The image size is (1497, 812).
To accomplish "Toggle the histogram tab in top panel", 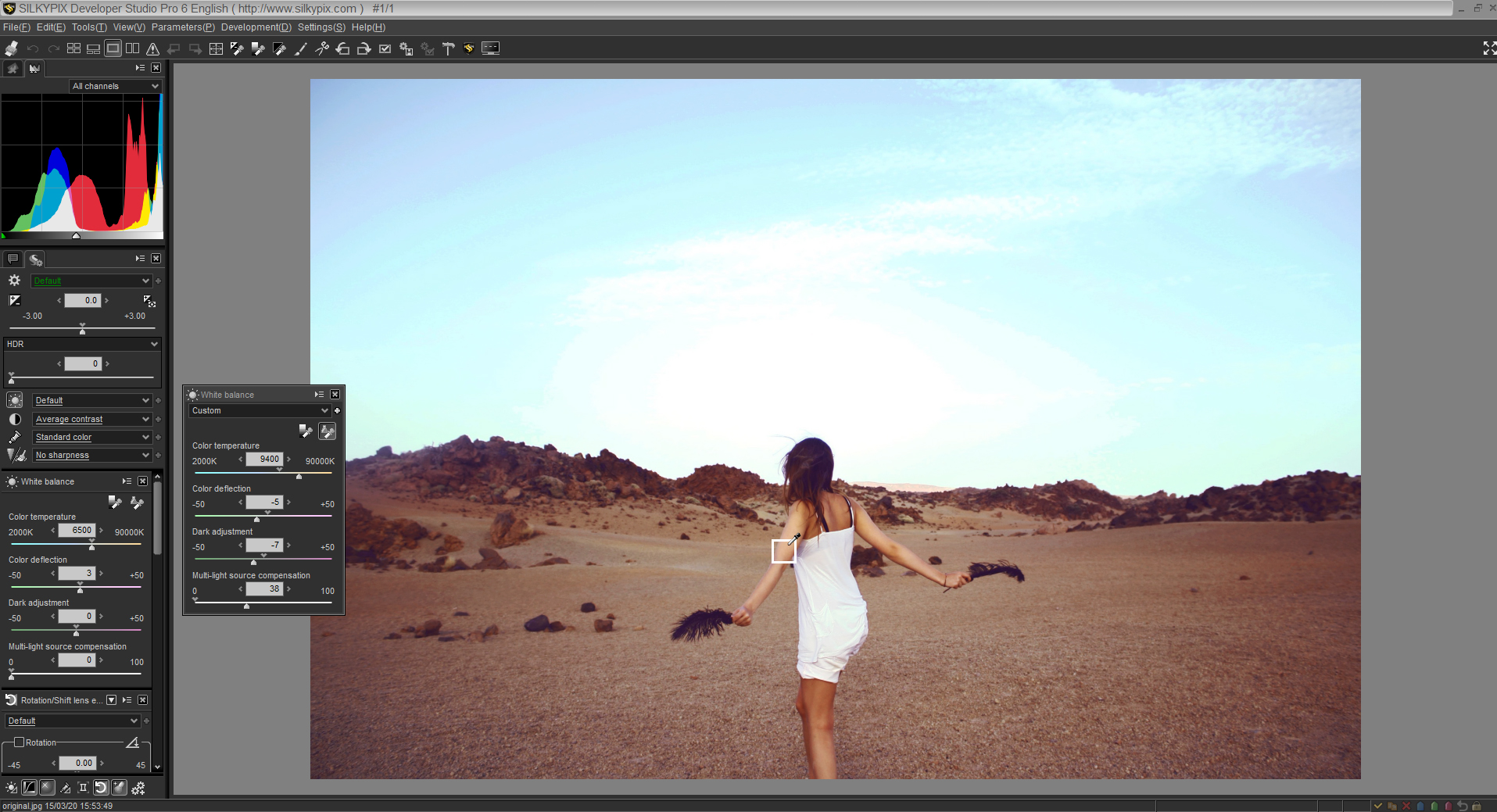I will (34, 68).
